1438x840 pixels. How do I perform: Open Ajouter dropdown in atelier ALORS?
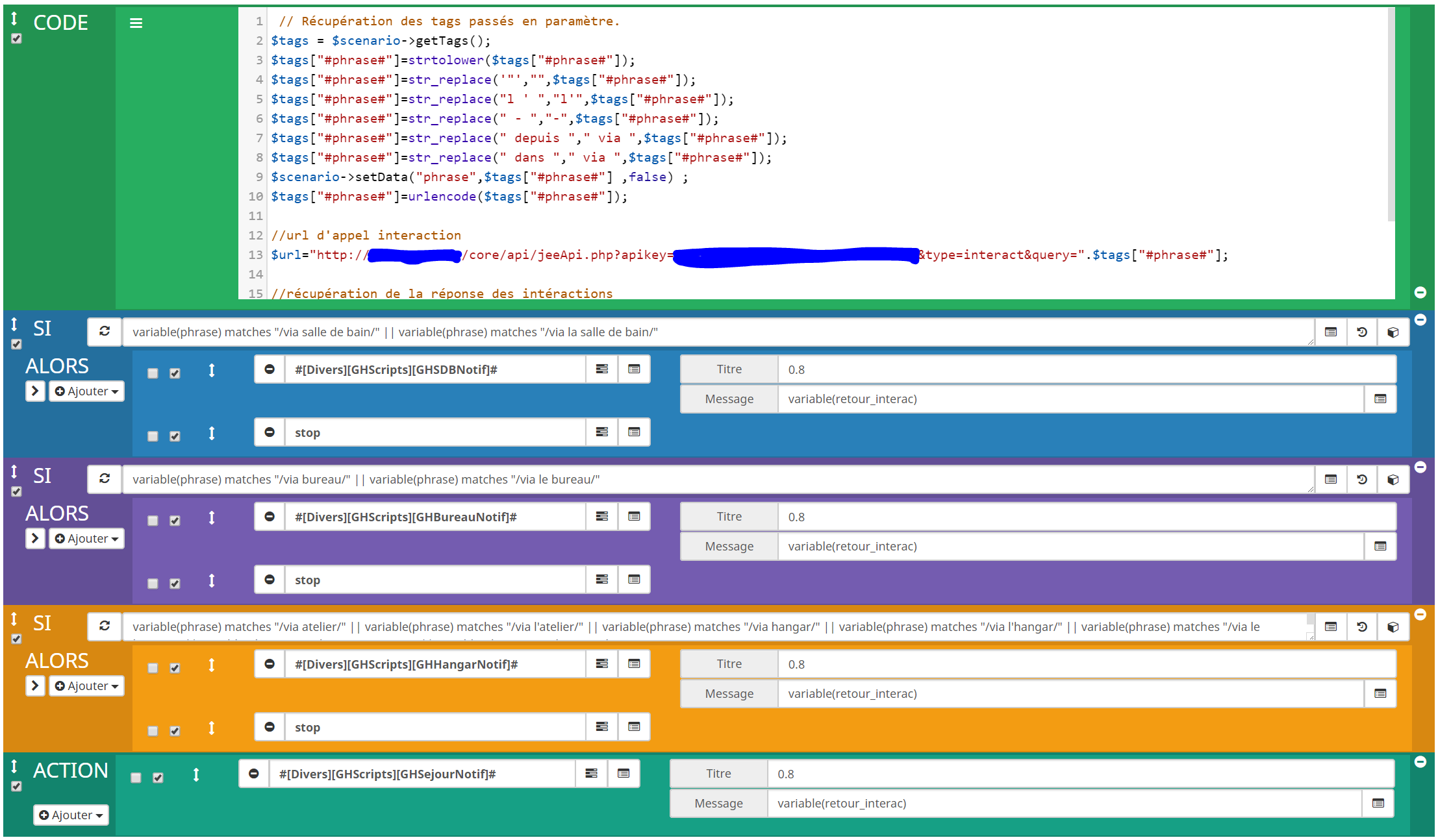86,686
